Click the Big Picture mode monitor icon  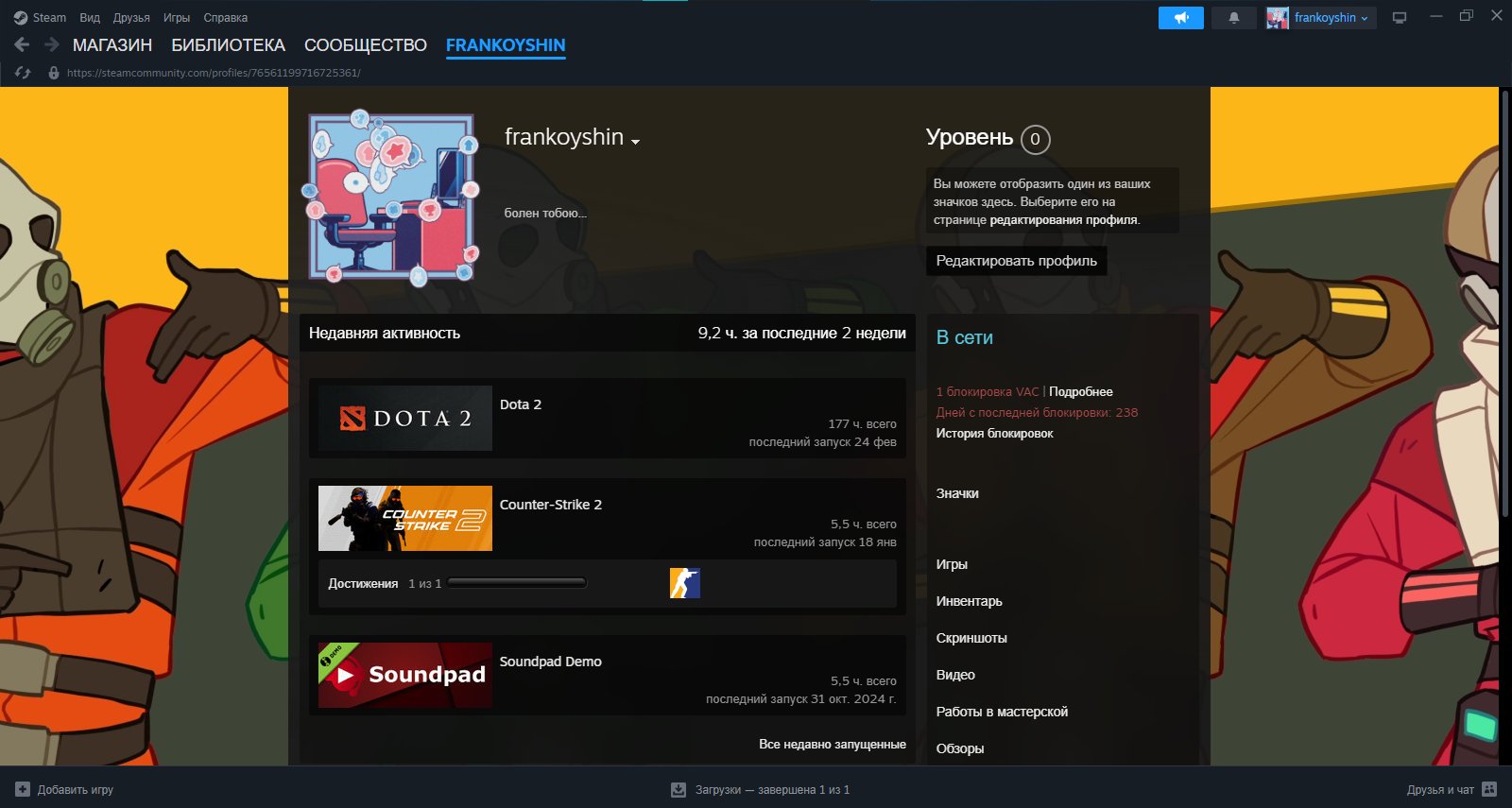1400,18
